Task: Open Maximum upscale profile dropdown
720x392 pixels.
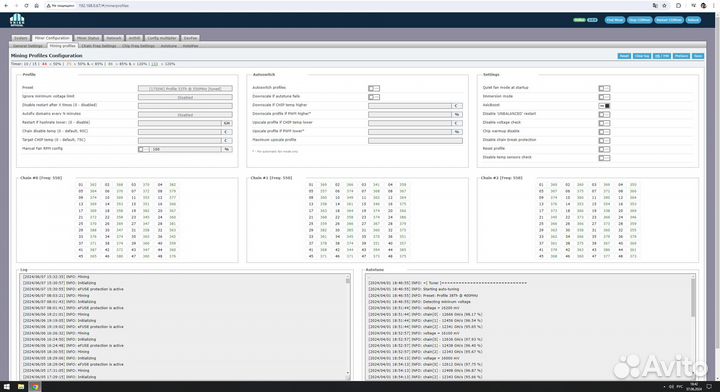Action: pos(415,140)
